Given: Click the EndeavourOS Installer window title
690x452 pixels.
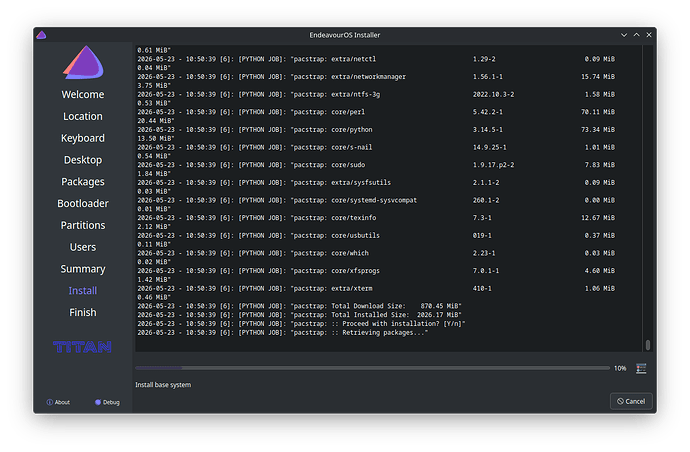Looking at the screenshot, I should click(345, 35).
